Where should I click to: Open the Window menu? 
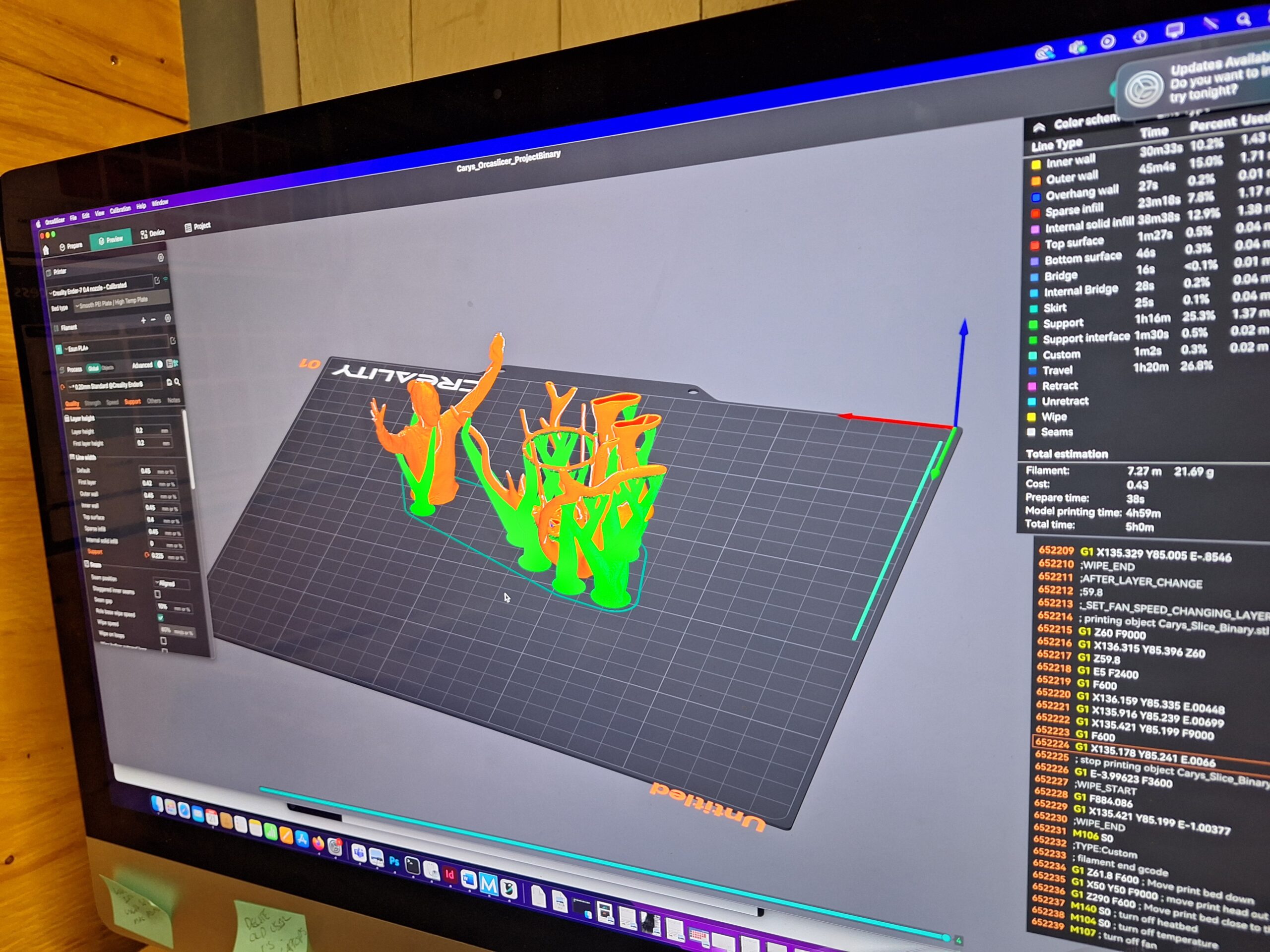(x=160, y=202)
